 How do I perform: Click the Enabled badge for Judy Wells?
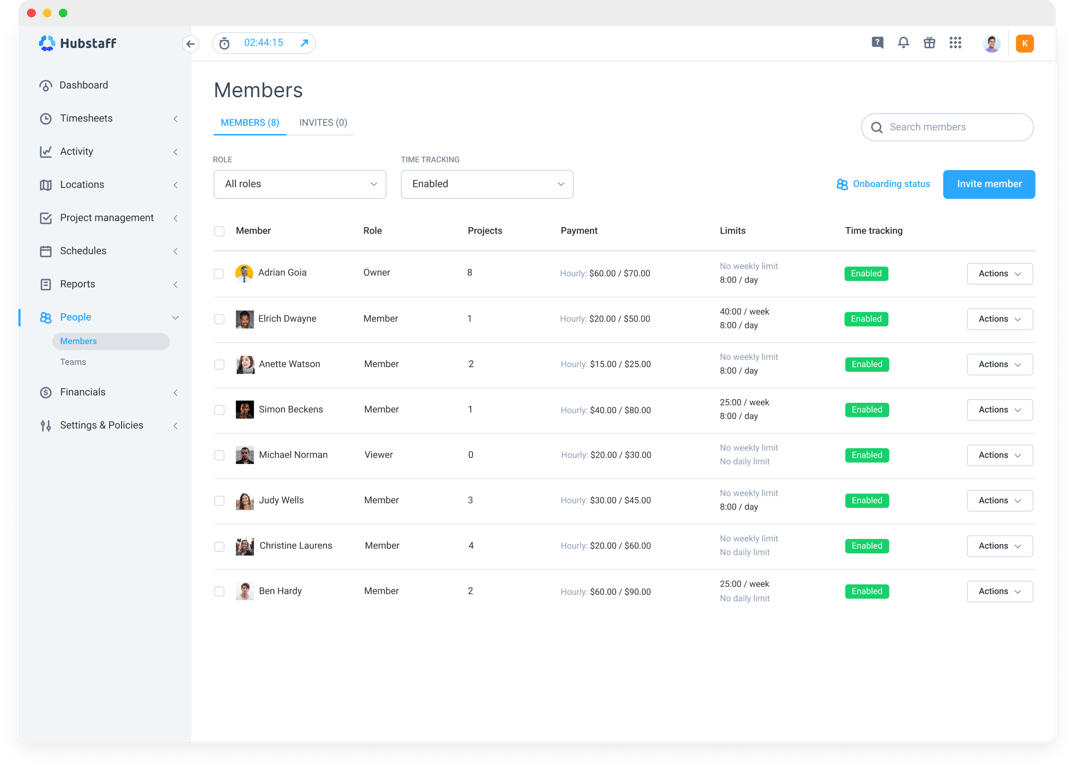click(867, 501)
